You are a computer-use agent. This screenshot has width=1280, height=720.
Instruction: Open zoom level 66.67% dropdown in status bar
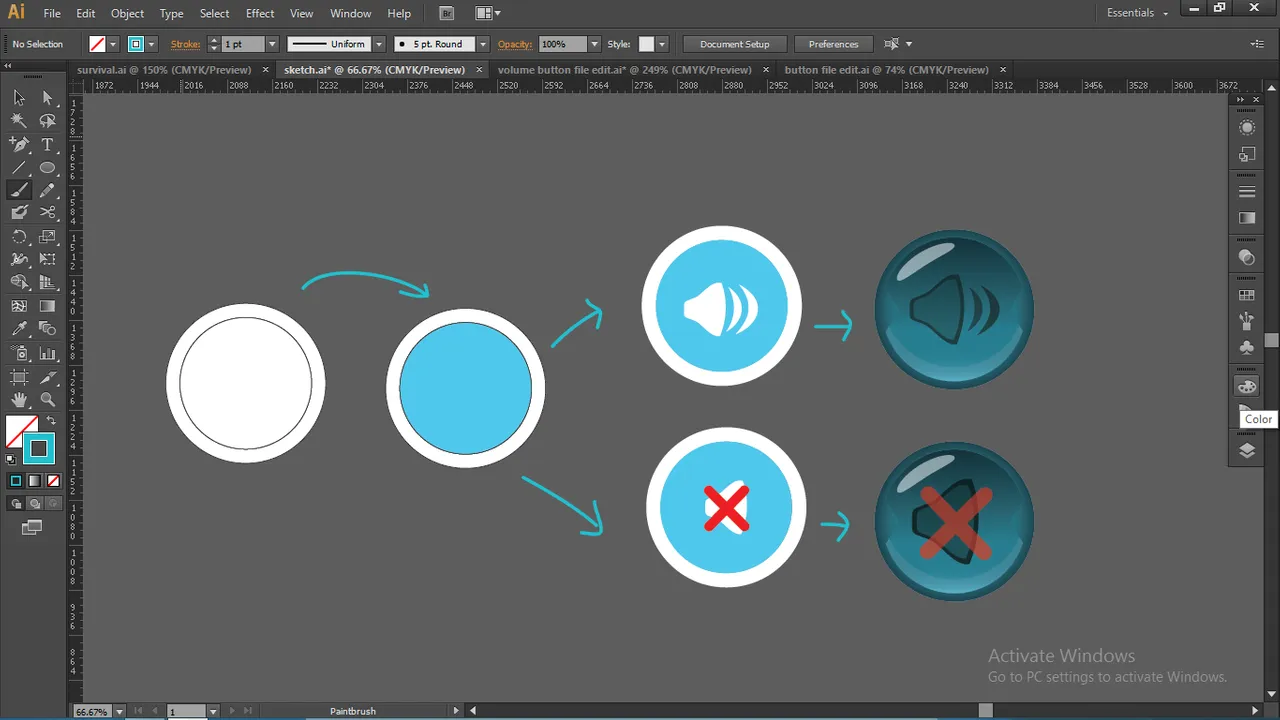[x=120, y=711]
